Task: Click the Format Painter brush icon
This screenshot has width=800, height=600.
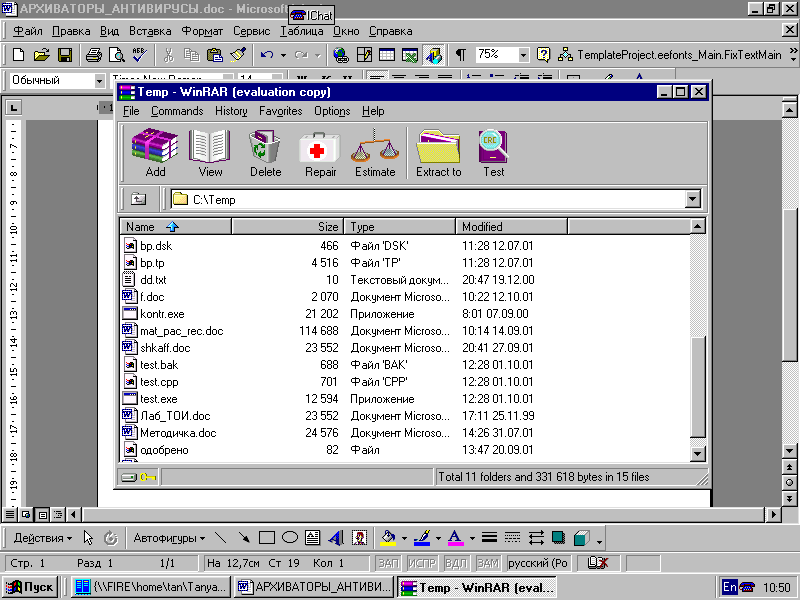Action: (238, 55)
